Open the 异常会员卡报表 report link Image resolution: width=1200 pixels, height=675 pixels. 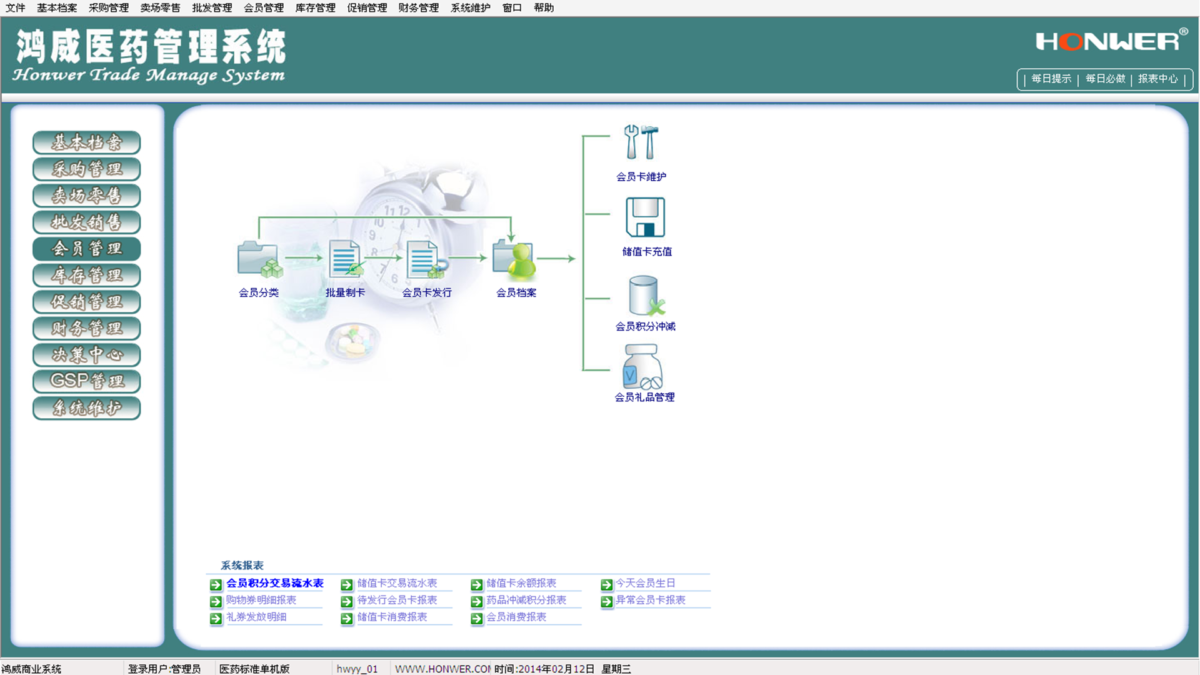651,601
